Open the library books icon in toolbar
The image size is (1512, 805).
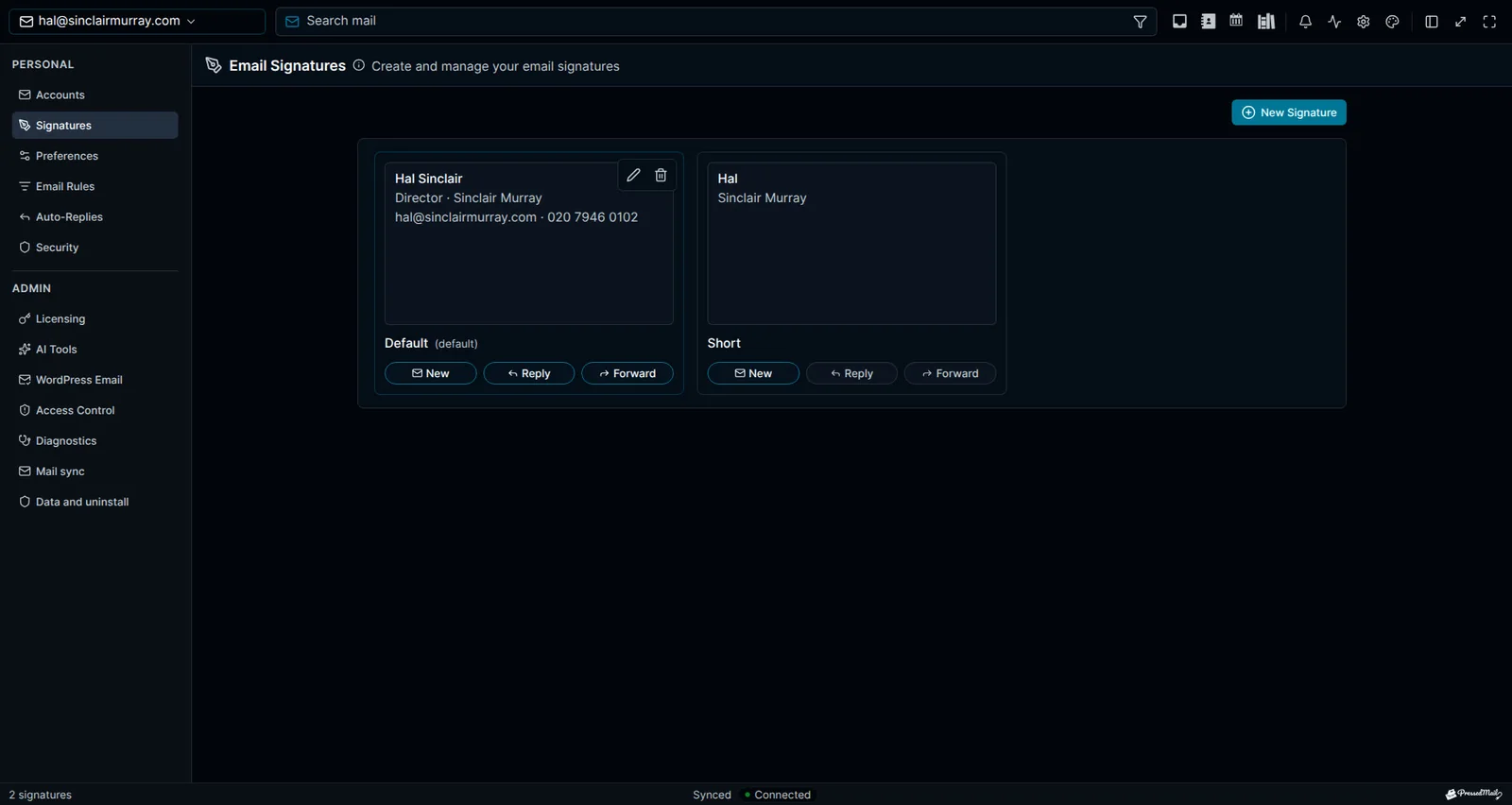point(1266,21)
